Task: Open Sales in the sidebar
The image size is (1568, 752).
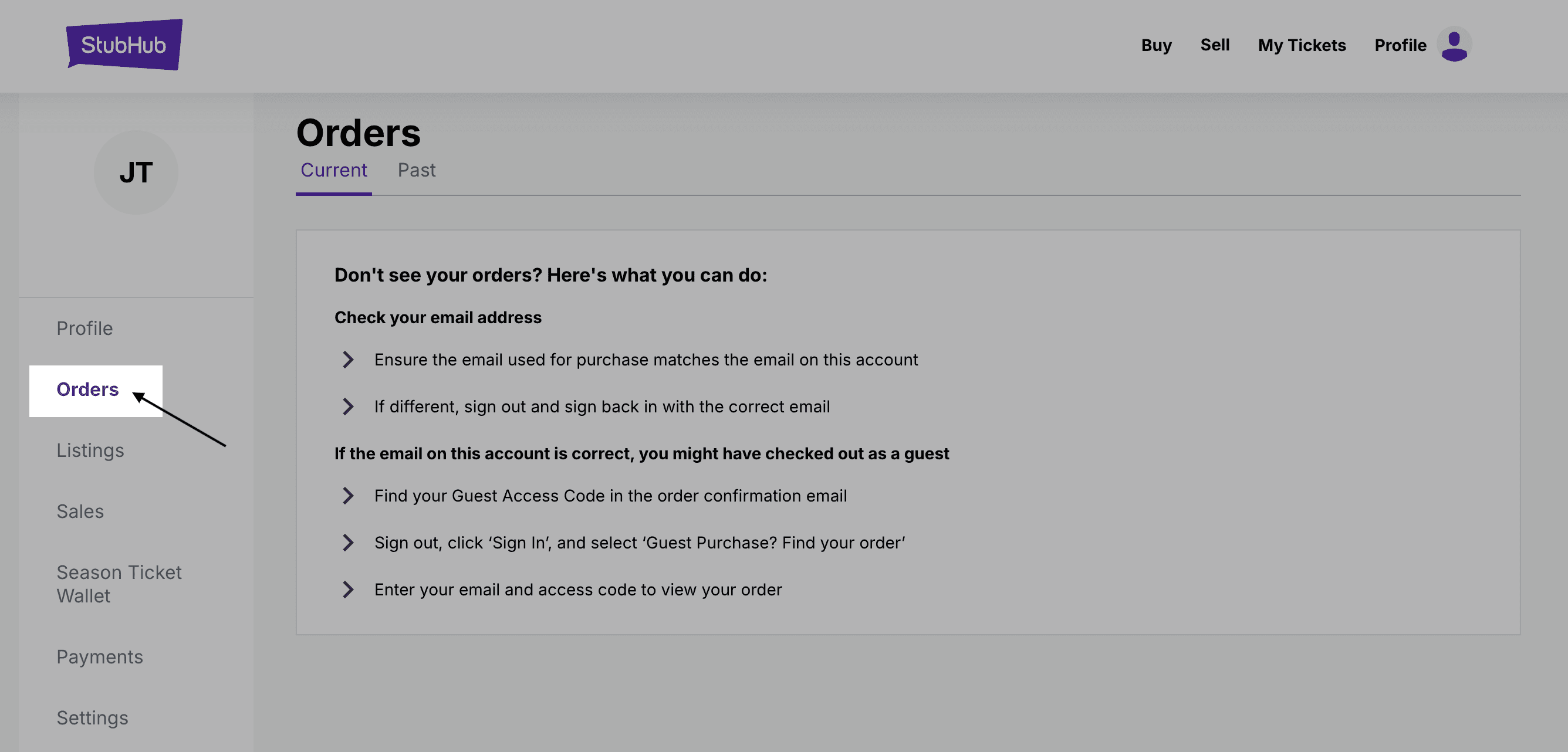Action: tap(80, 512)
